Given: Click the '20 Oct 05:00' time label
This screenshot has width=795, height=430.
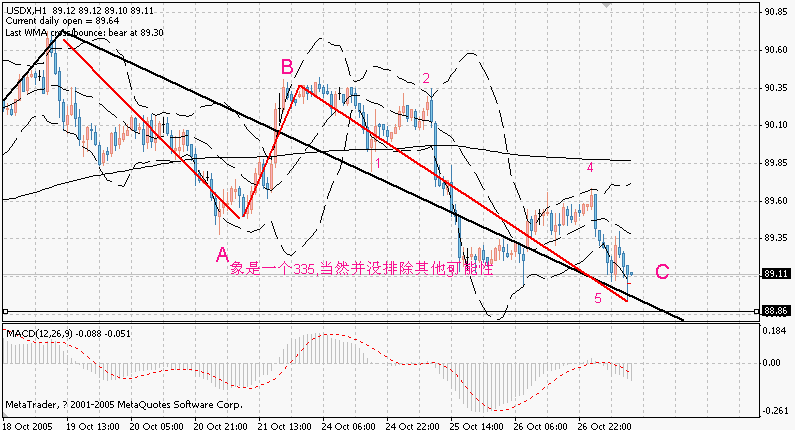Looking at the screenshot, I should tap(157, 425).
